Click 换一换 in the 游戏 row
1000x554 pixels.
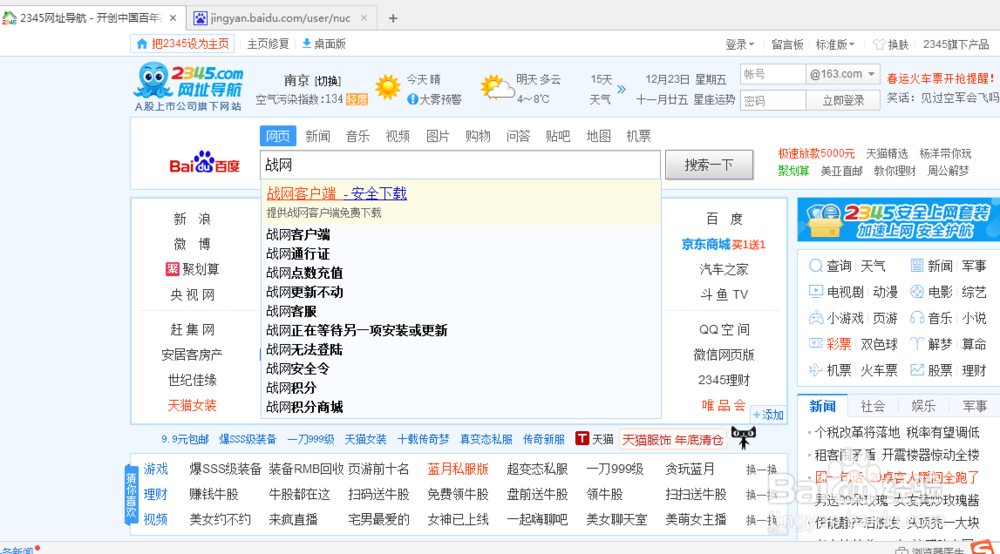click(761, 469)
